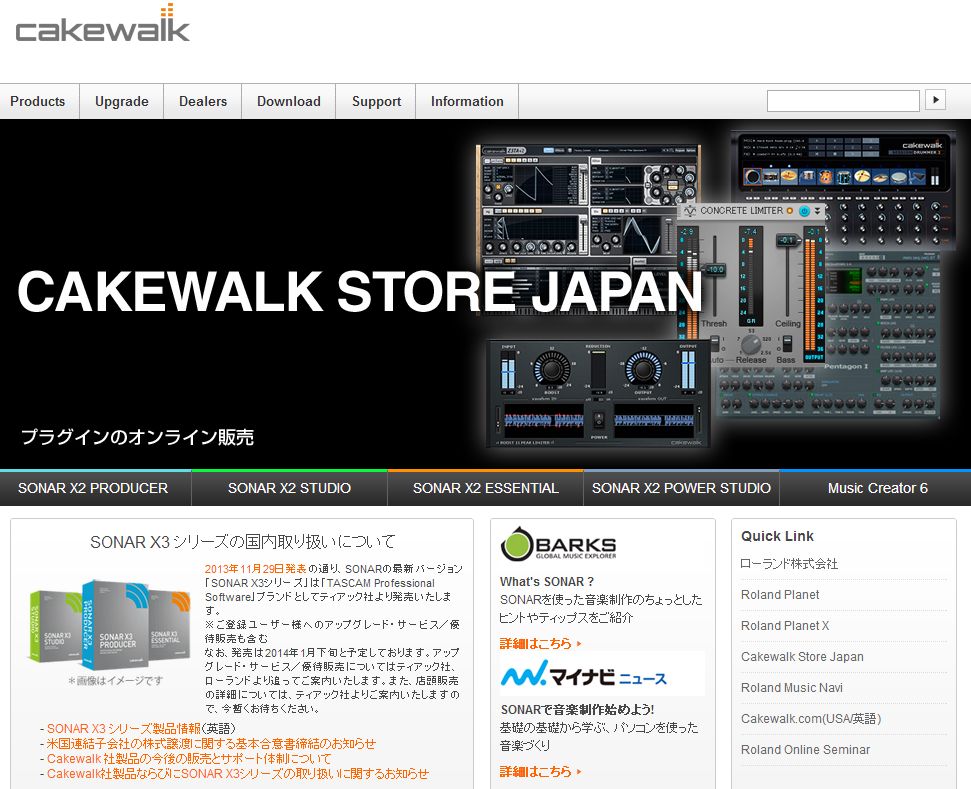The width and height of the screenshot is (971, 789).
Task: Open the Dealers menu
Action: click(203, 102)
